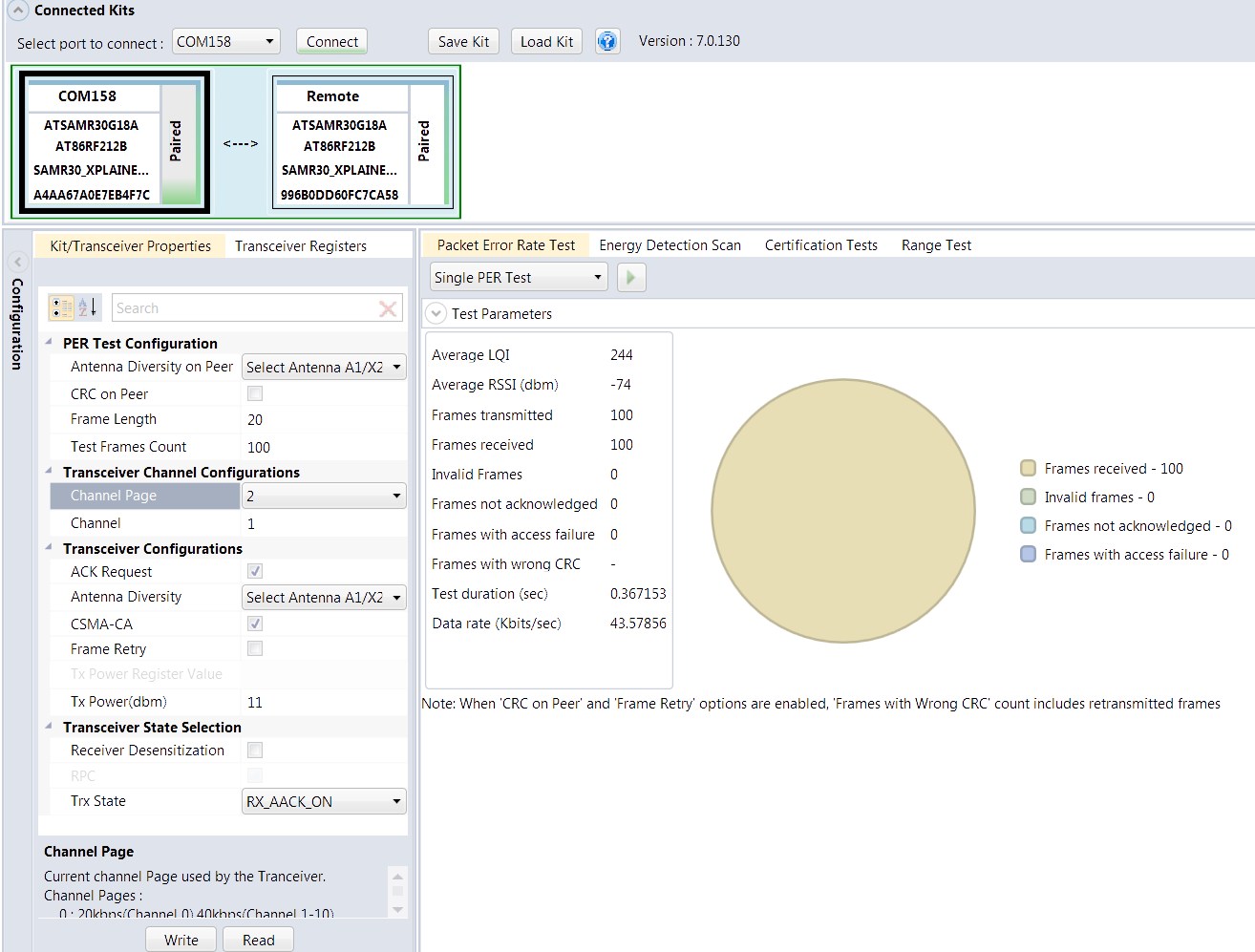Click the Write button
Viewport: 1255px width, 952px height.
pyautogui.click(x=181, y=940)
